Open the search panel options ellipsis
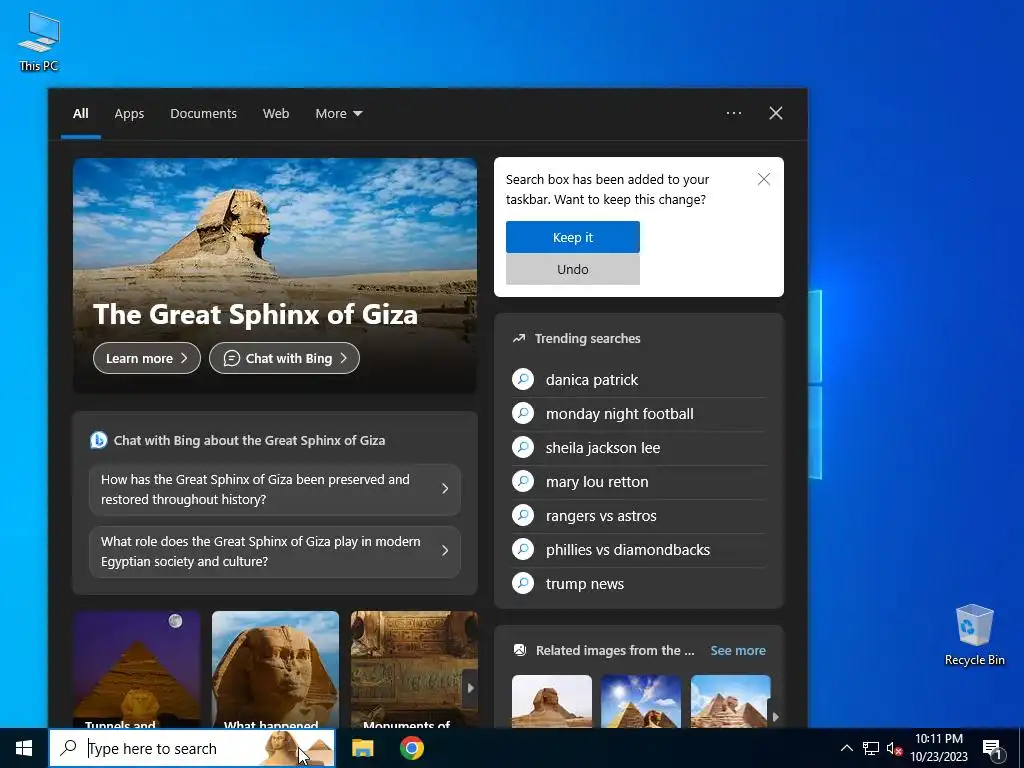The width and height of the screenshot is (1024, 768). tap(733, 113)
